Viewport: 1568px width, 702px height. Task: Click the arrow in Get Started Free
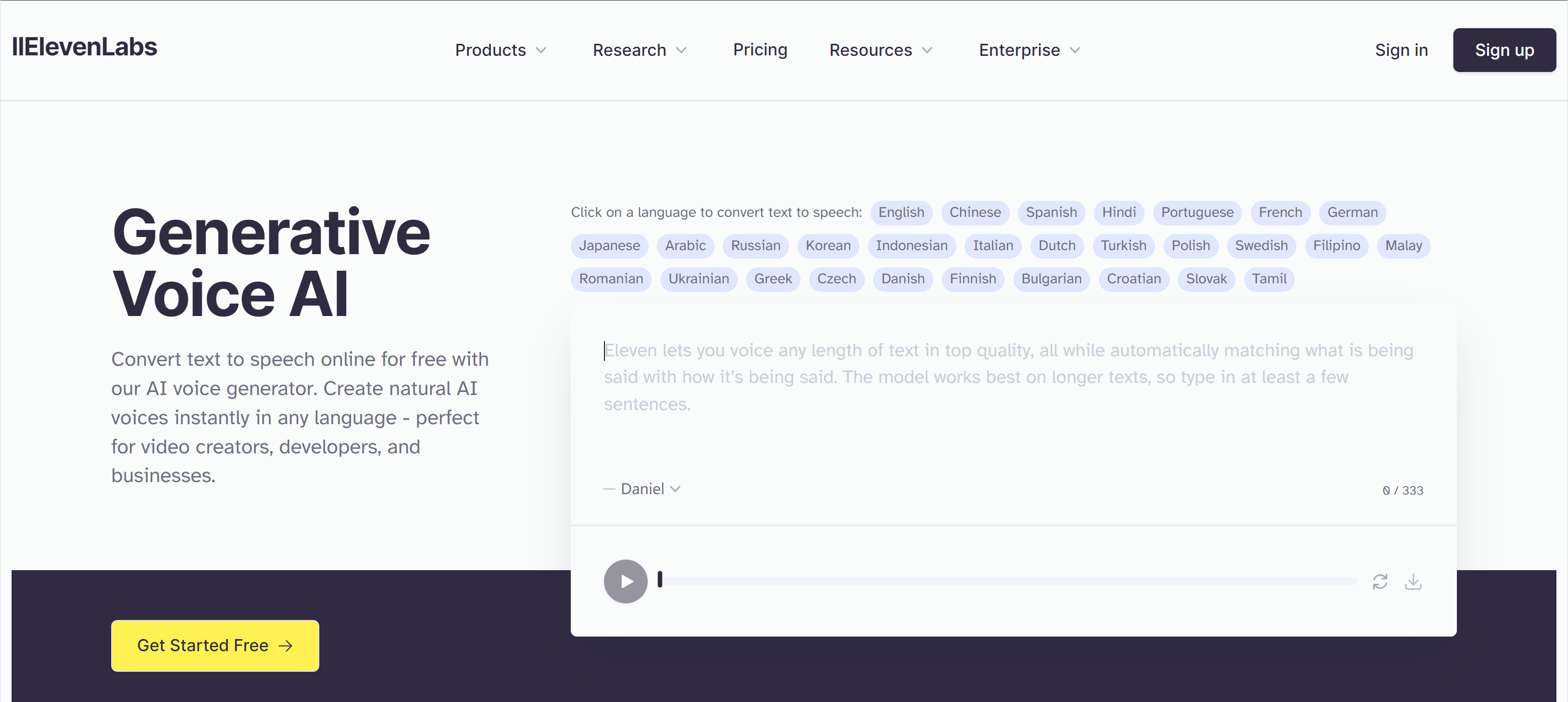(286, 645)
